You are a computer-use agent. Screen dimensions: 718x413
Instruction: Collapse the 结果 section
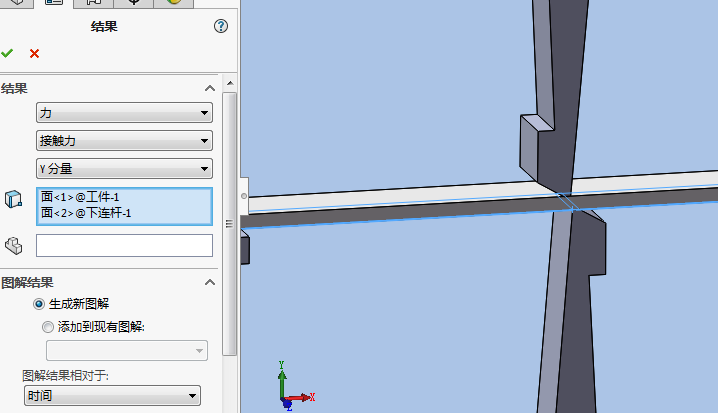click(210, 88)
